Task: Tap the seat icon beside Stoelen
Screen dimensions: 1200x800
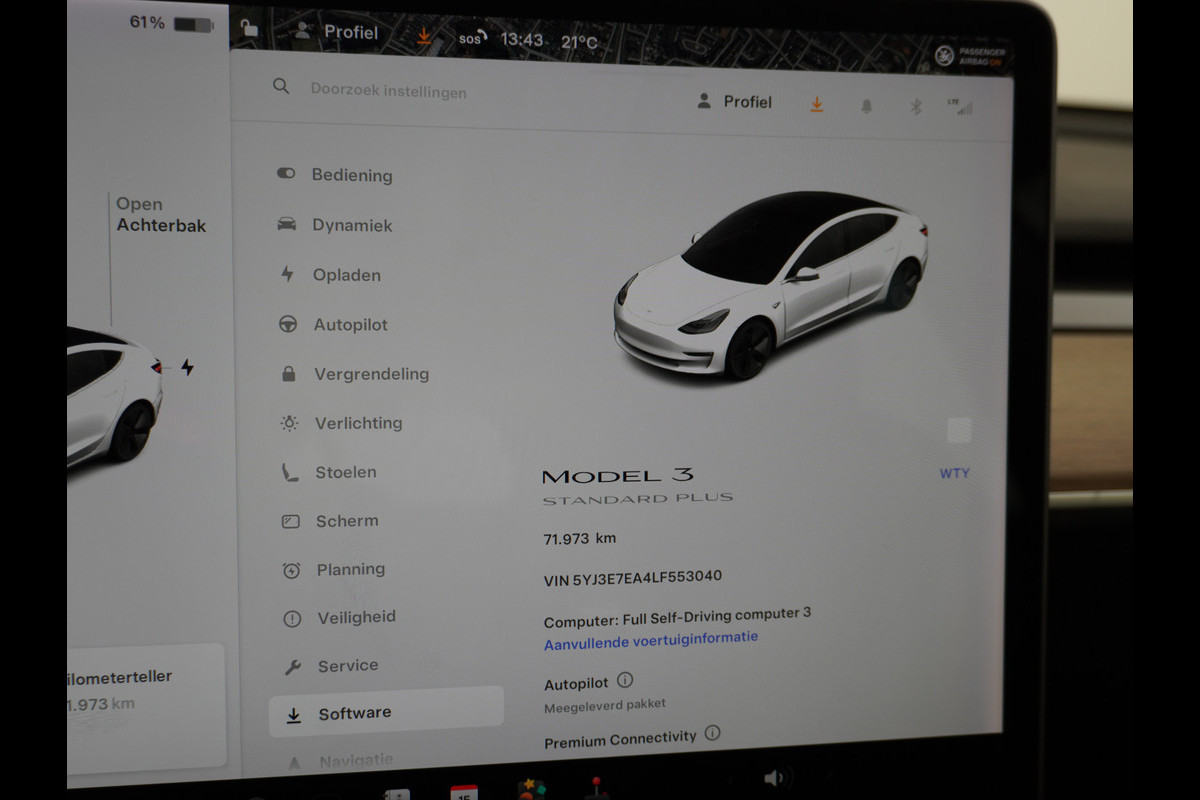Action: (x=290, y=472)
